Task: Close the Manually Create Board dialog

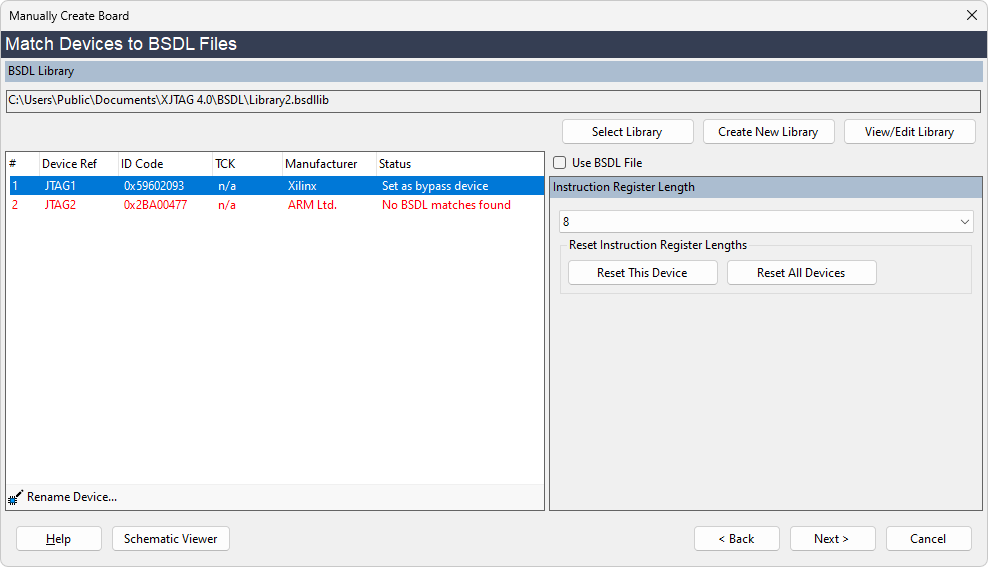Action: click(x=971, y=16)
